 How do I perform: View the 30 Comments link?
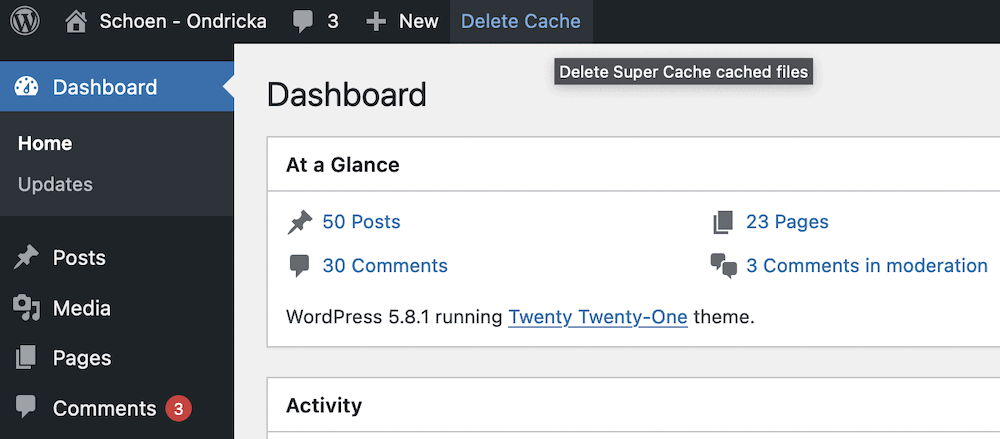point(385,266)
